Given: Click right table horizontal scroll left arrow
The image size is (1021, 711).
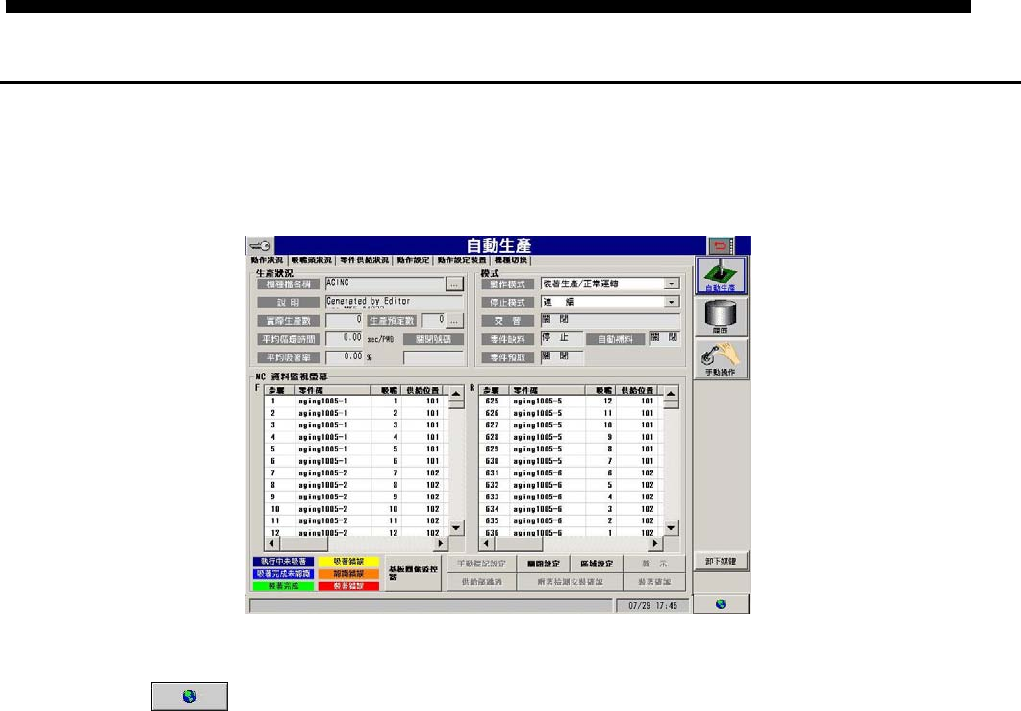Looking at the screenshot, I should click(x=486, y=543).
